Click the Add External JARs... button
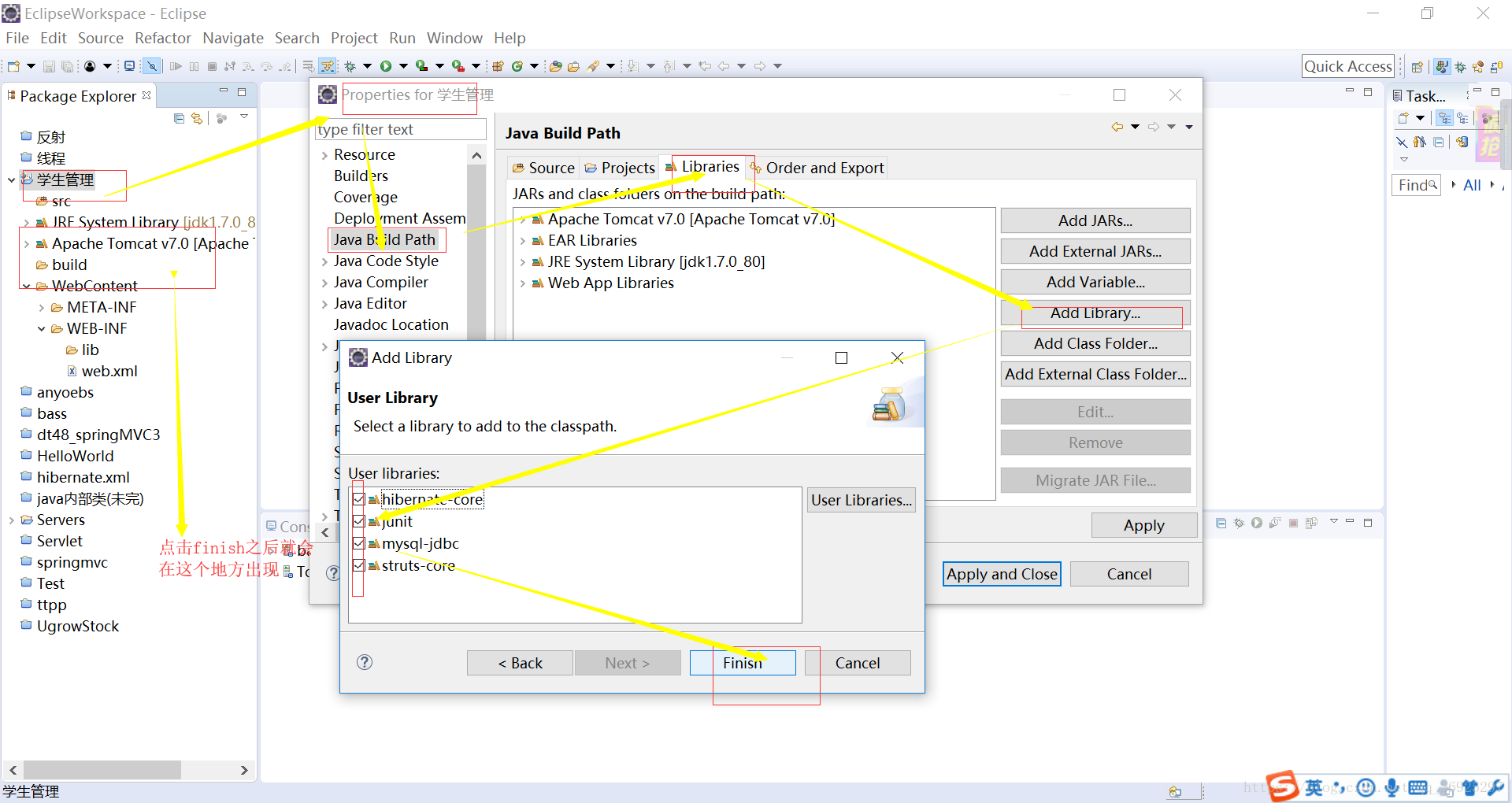1512x803 pixels. [1095, 251]
